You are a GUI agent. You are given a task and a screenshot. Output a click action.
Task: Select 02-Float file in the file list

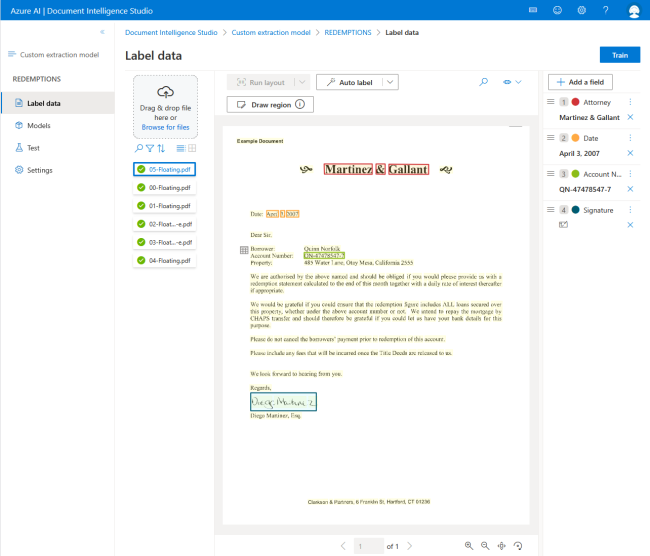coord(164,224)
